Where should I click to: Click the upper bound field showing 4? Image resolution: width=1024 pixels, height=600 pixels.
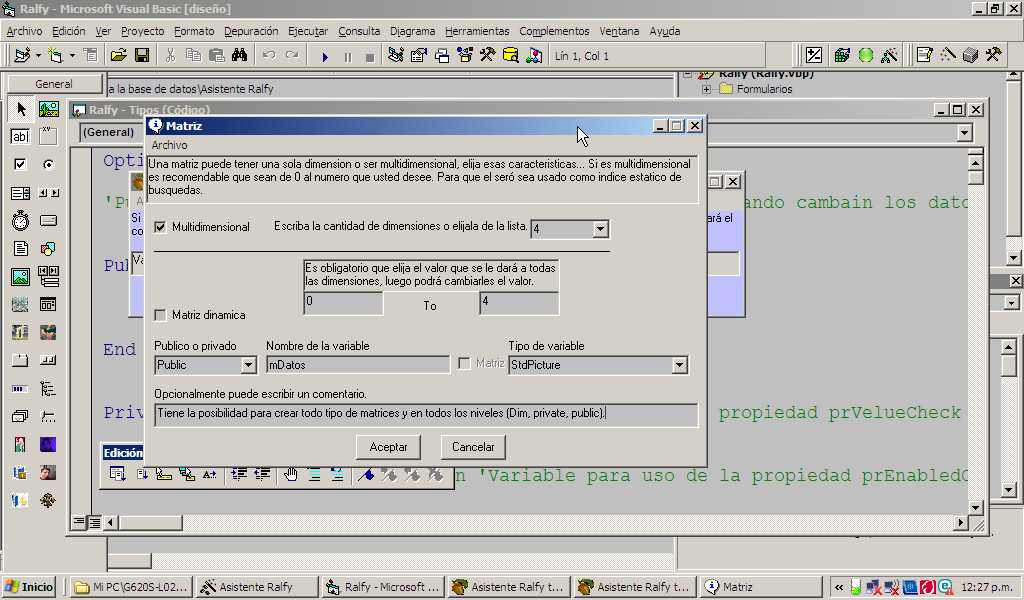[519, 303]
